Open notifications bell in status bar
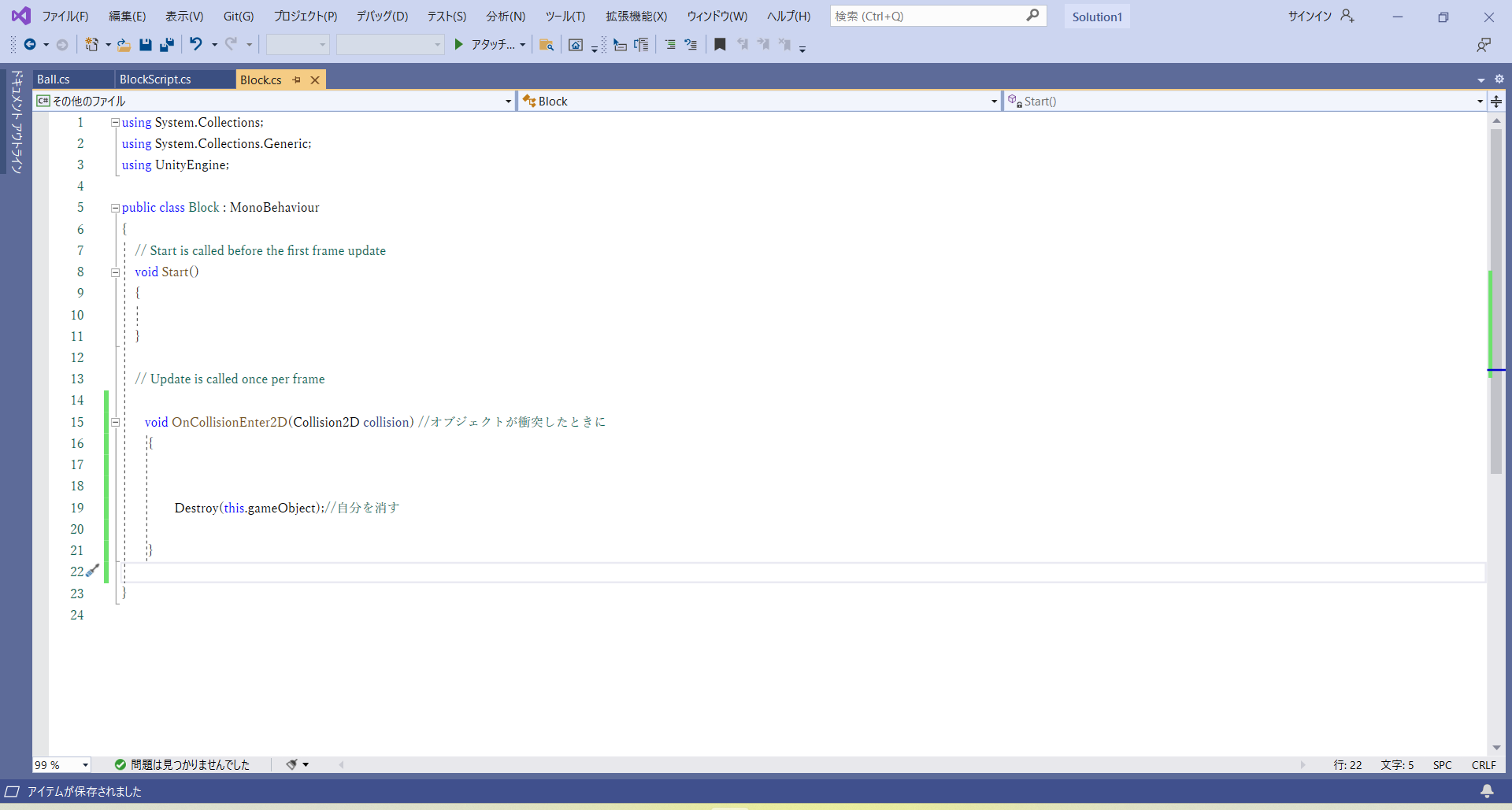This screenshot has height=810, width=1512. click(x=1487, y=791)
